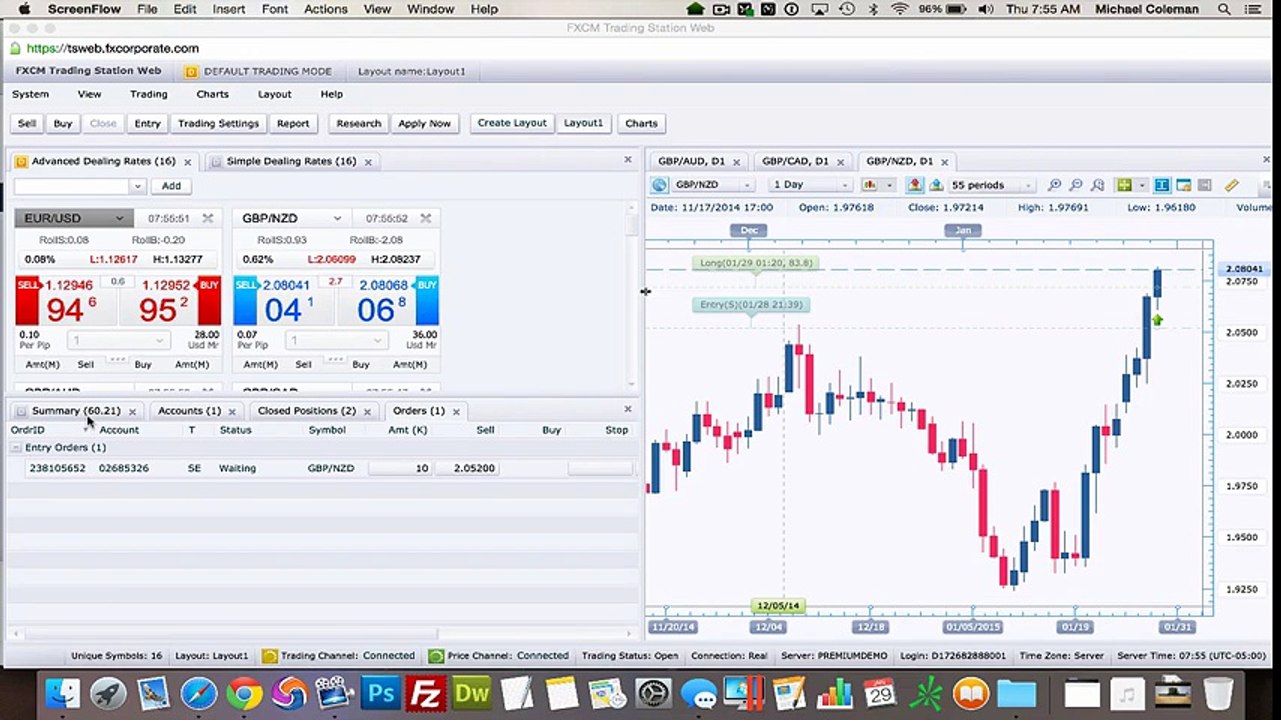
Task: Open Google Chrome from the Dock
Action: (x=244, y=693)
